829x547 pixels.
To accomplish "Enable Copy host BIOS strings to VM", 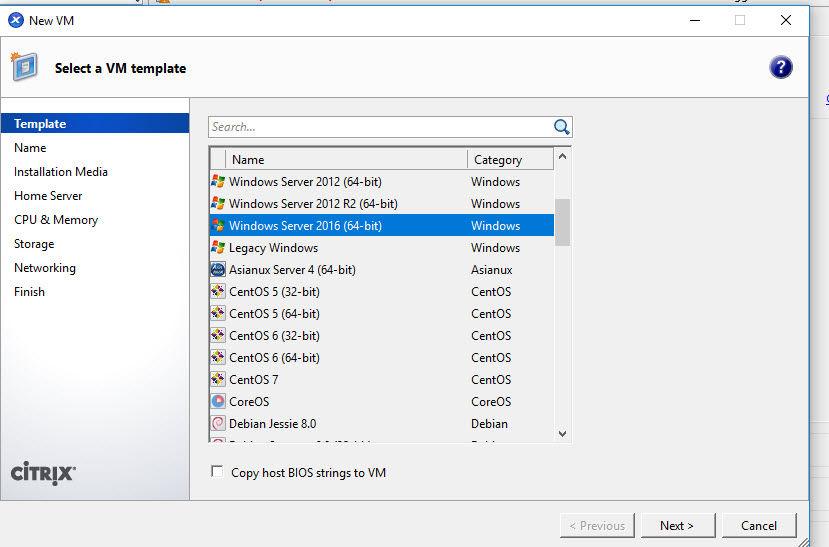I will coord(217,472).
